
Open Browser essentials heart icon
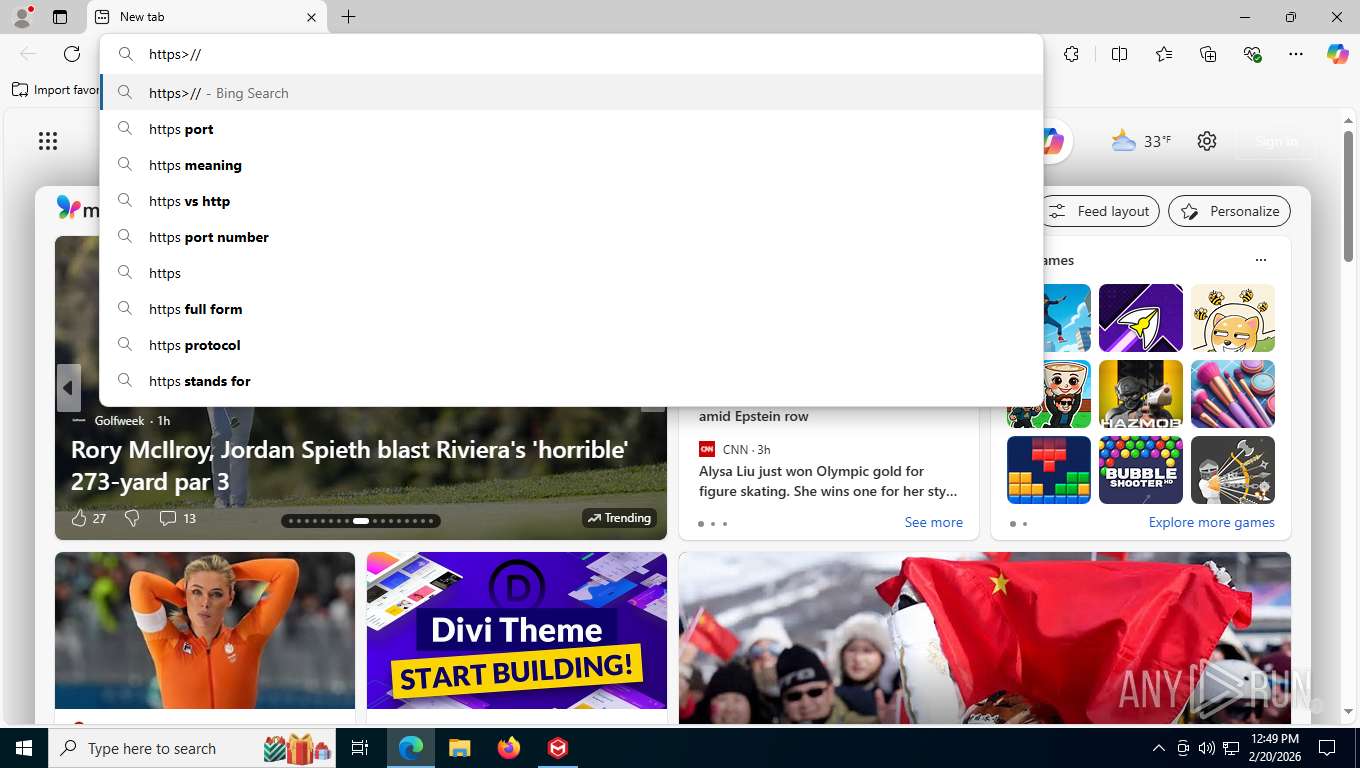coord(1252,54)
